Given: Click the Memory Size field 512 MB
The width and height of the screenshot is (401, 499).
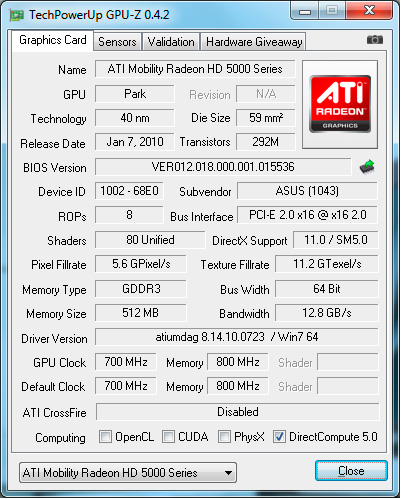Looking at the screenshot, I should (141, 313).
